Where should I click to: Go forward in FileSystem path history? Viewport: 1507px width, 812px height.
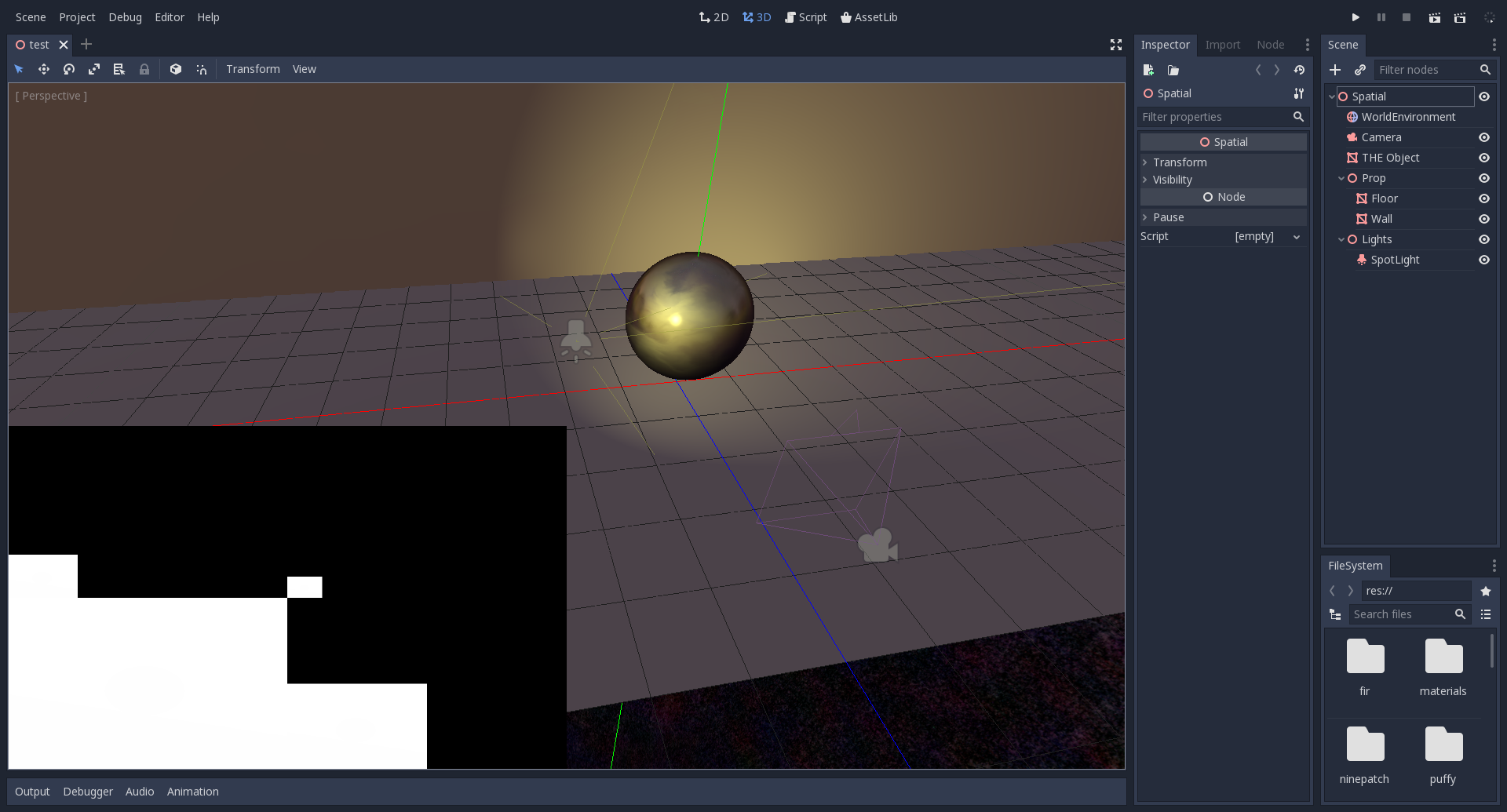pyautogui.click(x=1351, y=591)
